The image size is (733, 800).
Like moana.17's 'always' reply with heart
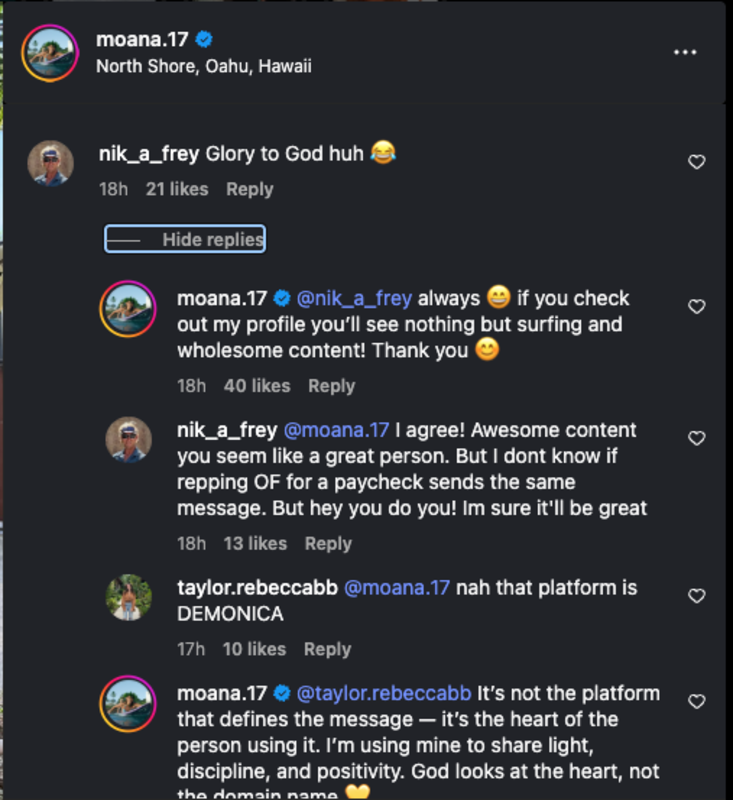(697, 307)
